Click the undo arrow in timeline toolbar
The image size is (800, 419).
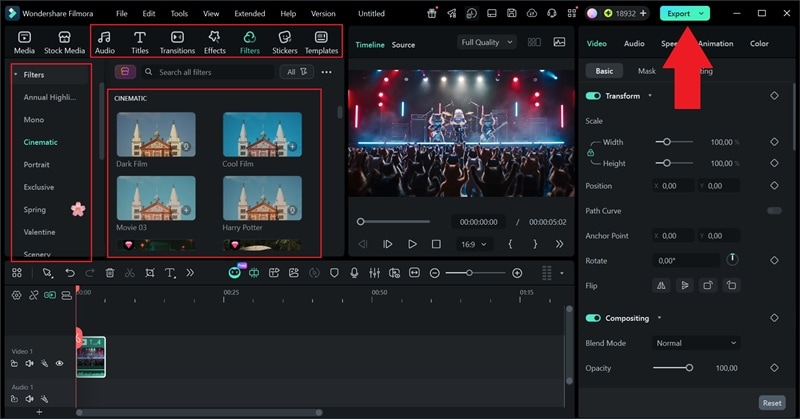[69, 273]
